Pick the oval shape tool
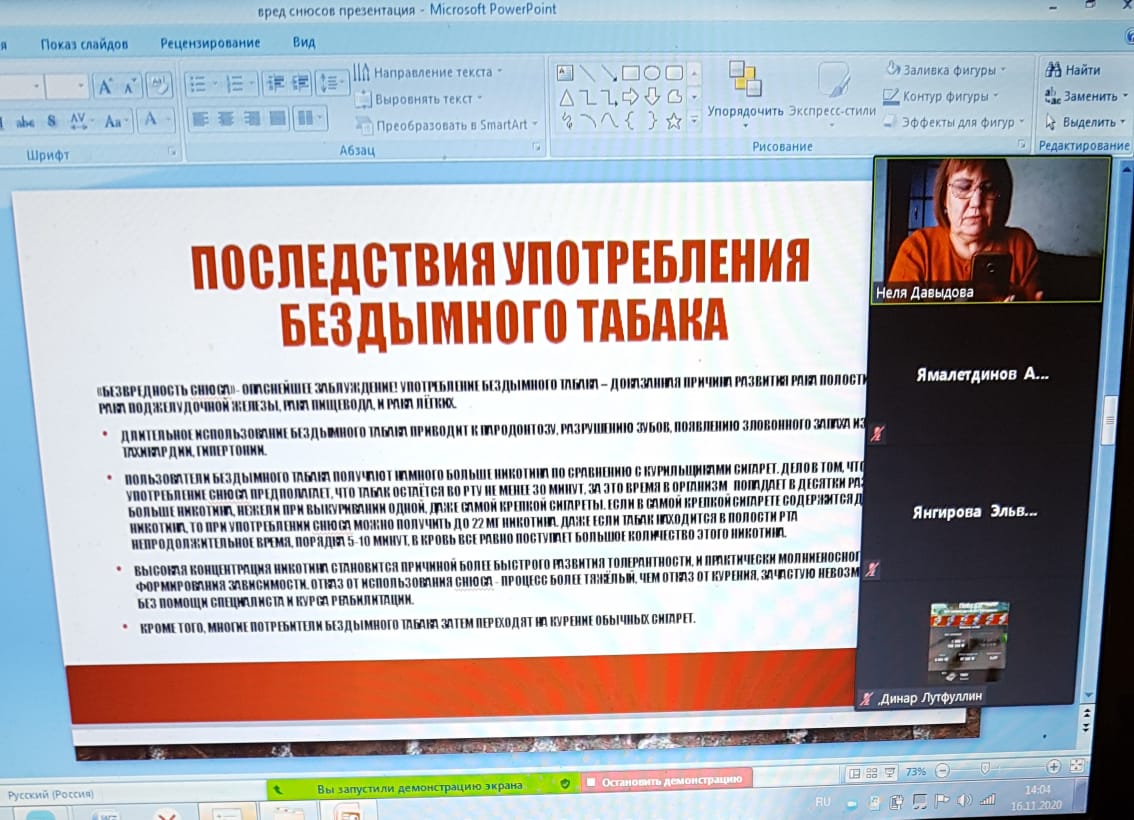The image size is (1134, 820). click(652, 72)
